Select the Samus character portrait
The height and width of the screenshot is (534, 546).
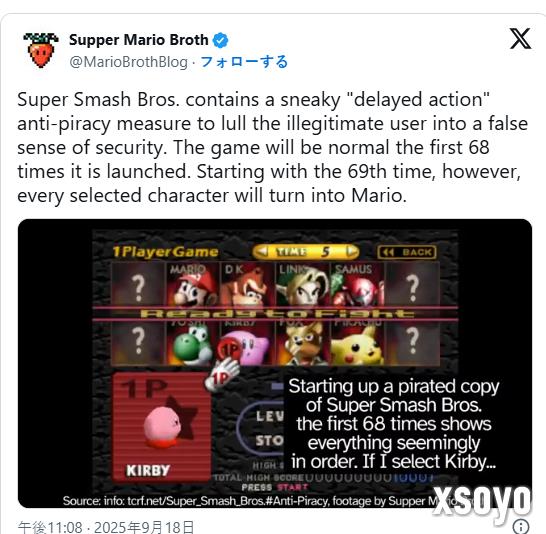tap(358, 284)
